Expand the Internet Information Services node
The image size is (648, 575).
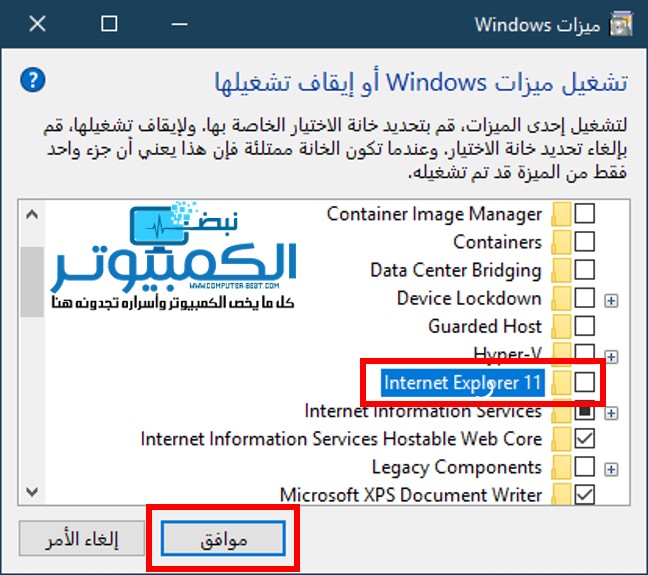(611, 412)
